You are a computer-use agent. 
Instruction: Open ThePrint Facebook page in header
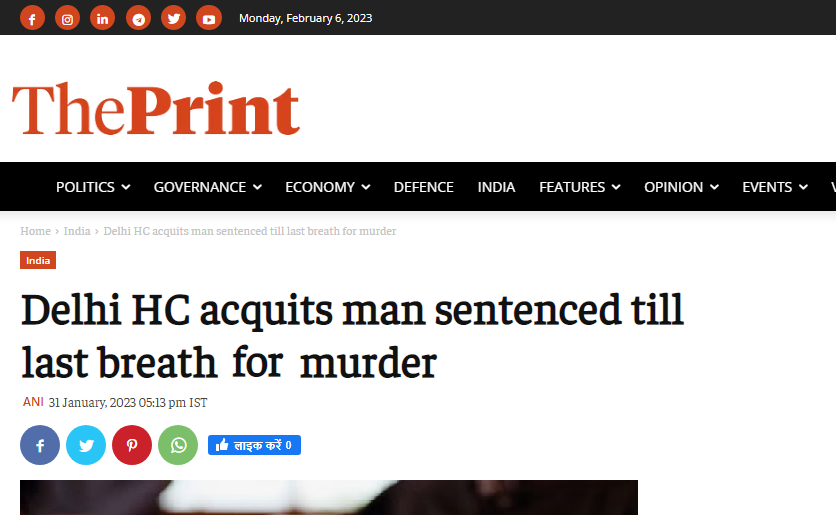point(33,18)
